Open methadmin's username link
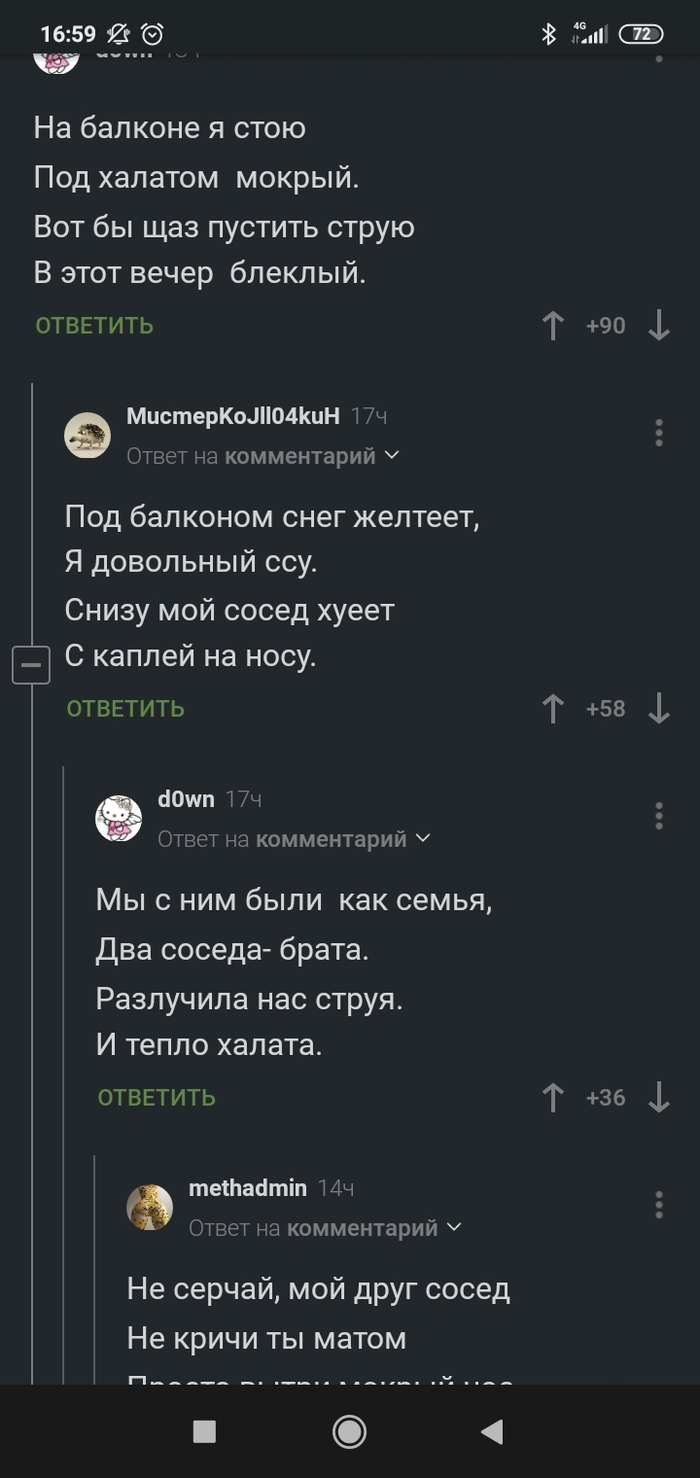 [248, 1188]
